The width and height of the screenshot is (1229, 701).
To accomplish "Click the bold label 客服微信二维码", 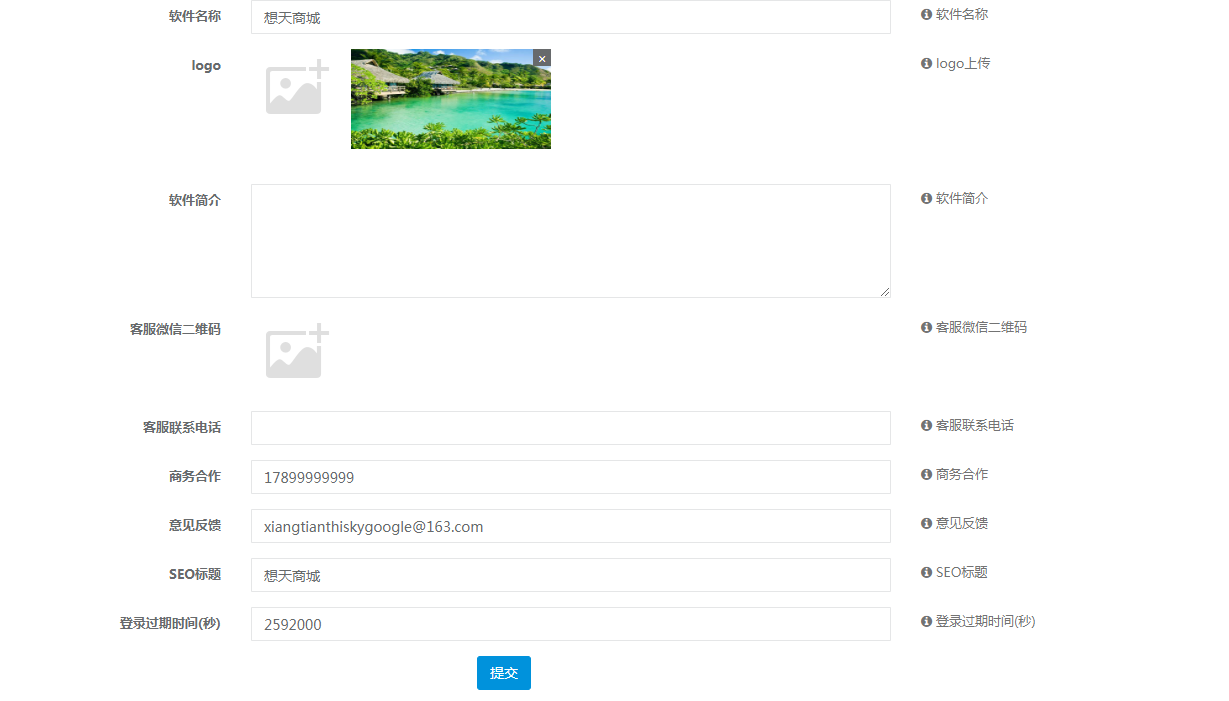I will 175,330.
